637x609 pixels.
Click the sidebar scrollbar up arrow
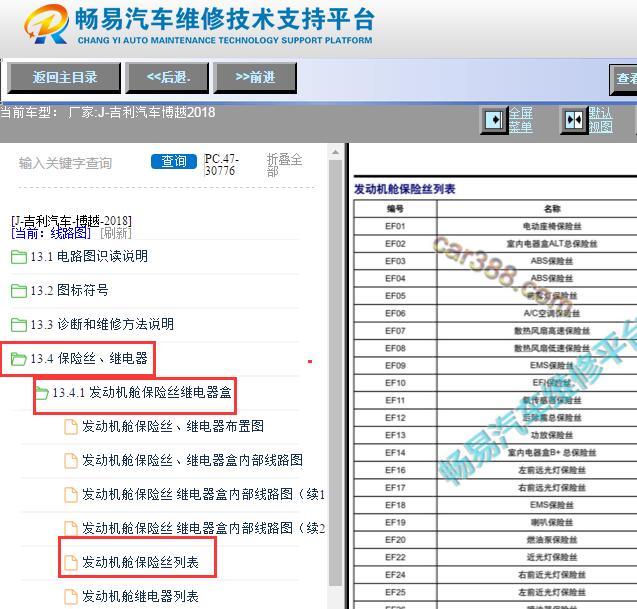click(335, 152)
